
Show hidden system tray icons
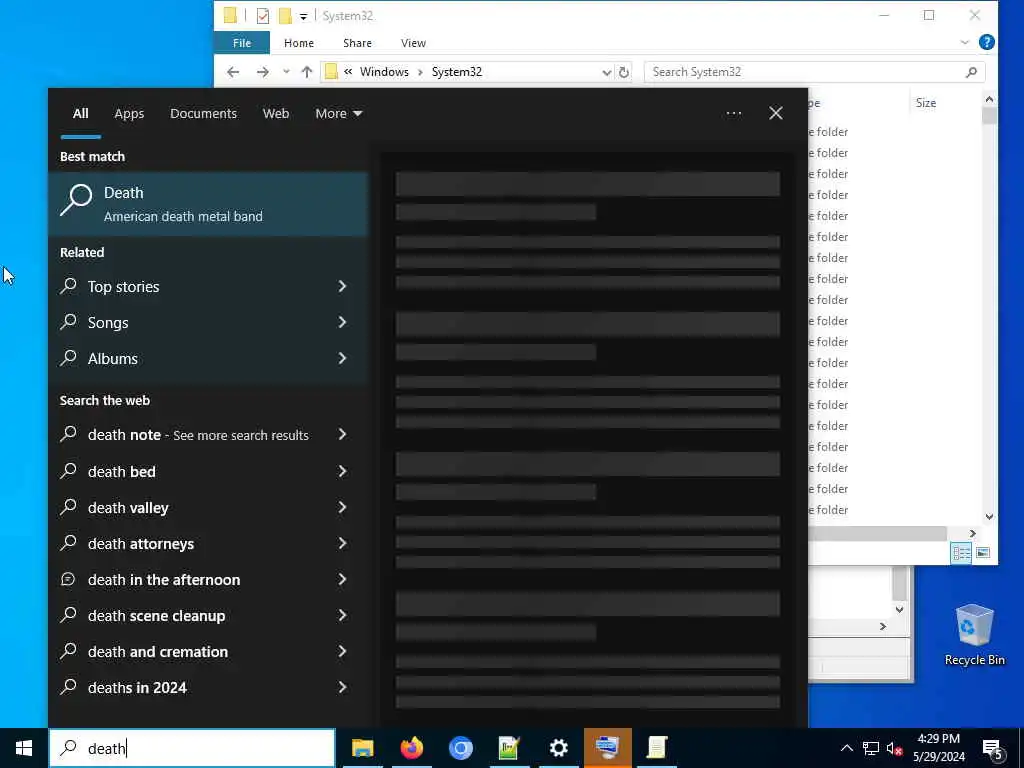pos(846,748)
